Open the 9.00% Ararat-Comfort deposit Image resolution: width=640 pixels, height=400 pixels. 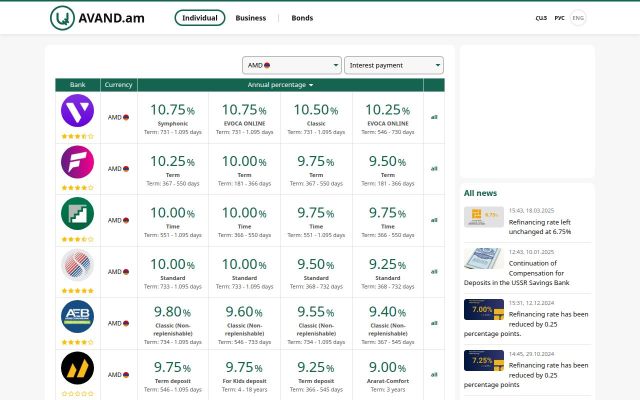[388, 375]
